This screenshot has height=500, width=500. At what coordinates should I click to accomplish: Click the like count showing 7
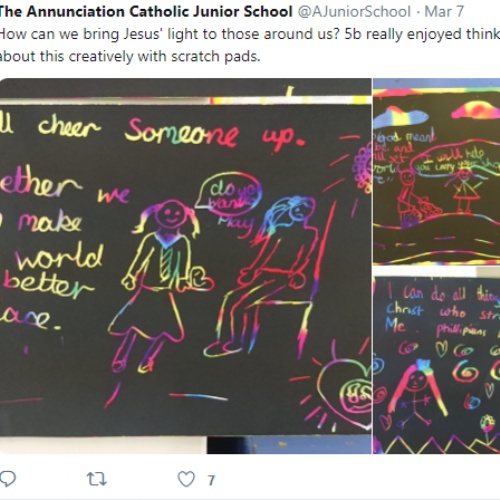[x=211, y=480]
